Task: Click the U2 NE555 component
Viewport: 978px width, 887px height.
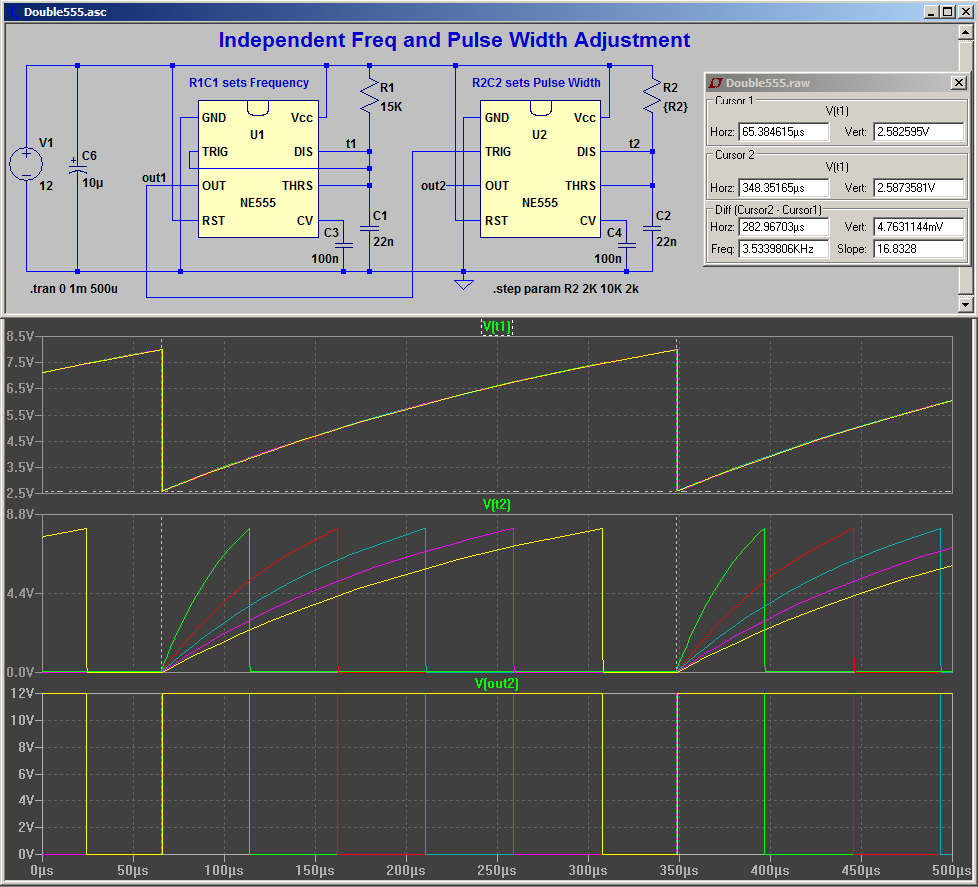Action: coord(540,169)
